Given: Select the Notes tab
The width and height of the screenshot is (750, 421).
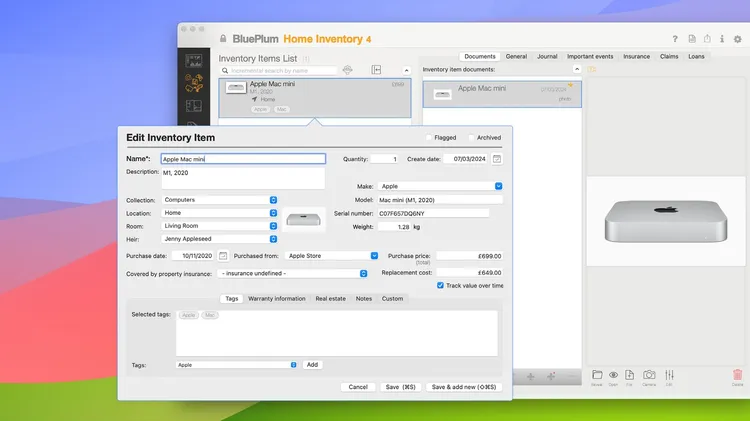Looking at the screenshot, I should pos(364,299).
